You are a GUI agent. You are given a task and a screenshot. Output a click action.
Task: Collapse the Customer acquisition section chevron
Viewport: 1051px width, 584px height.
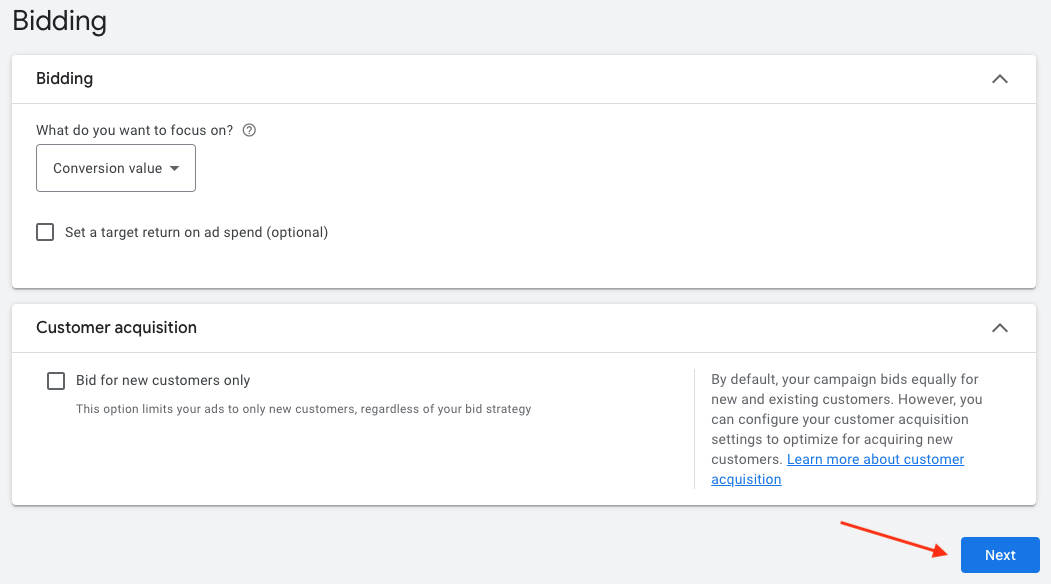pyautogui.click(x=999, y=327)
